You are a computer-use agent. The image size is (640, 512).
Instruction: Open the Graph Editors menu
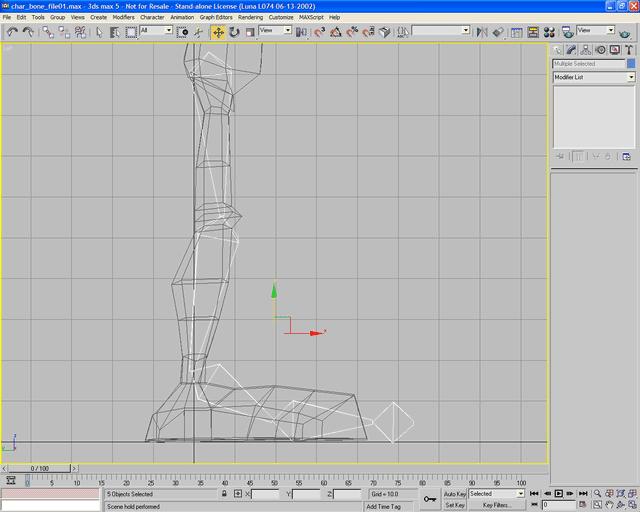(x=215, y=17)
